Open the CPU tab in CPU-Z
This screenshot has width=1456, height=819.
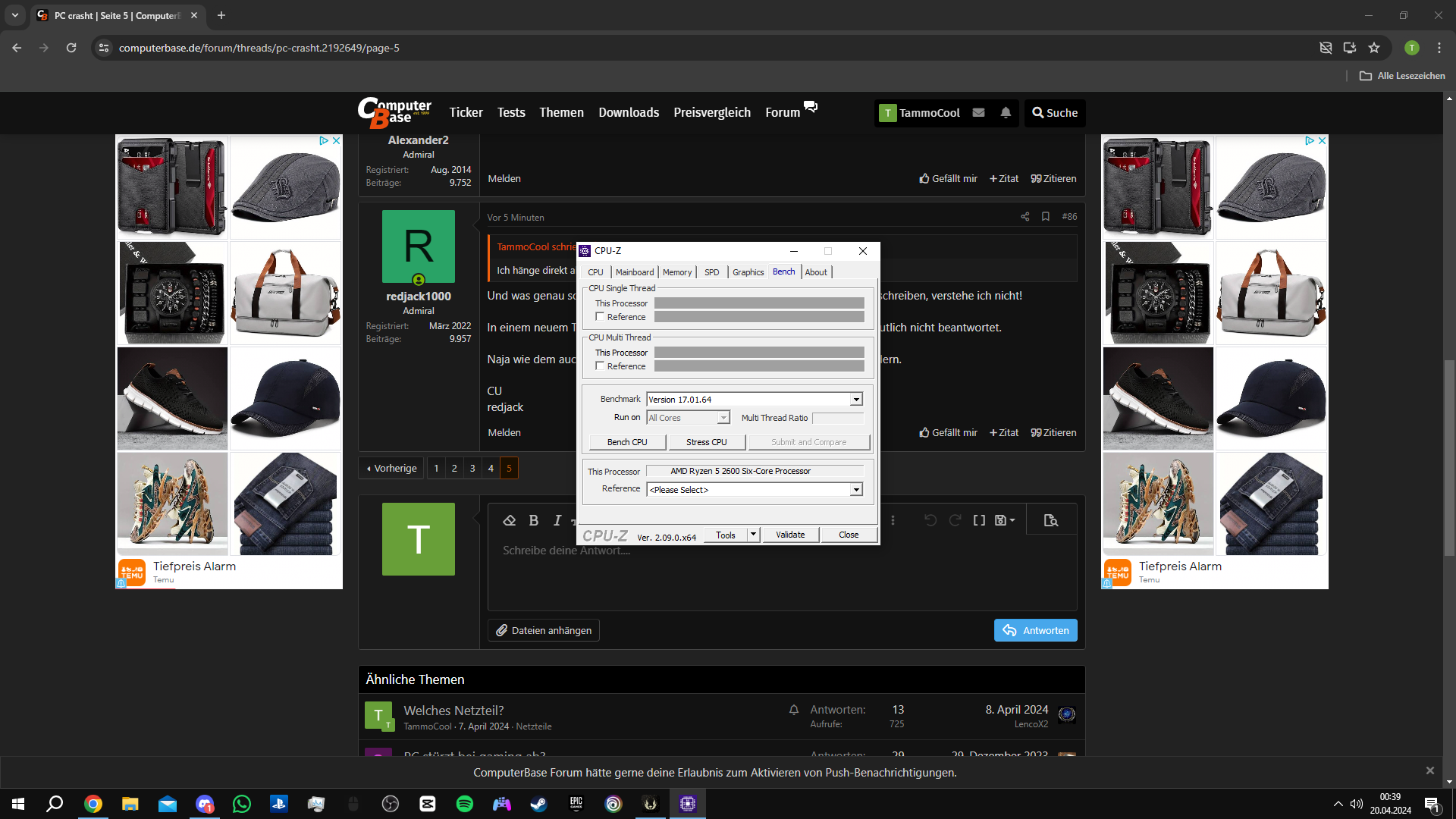point(595,272)
